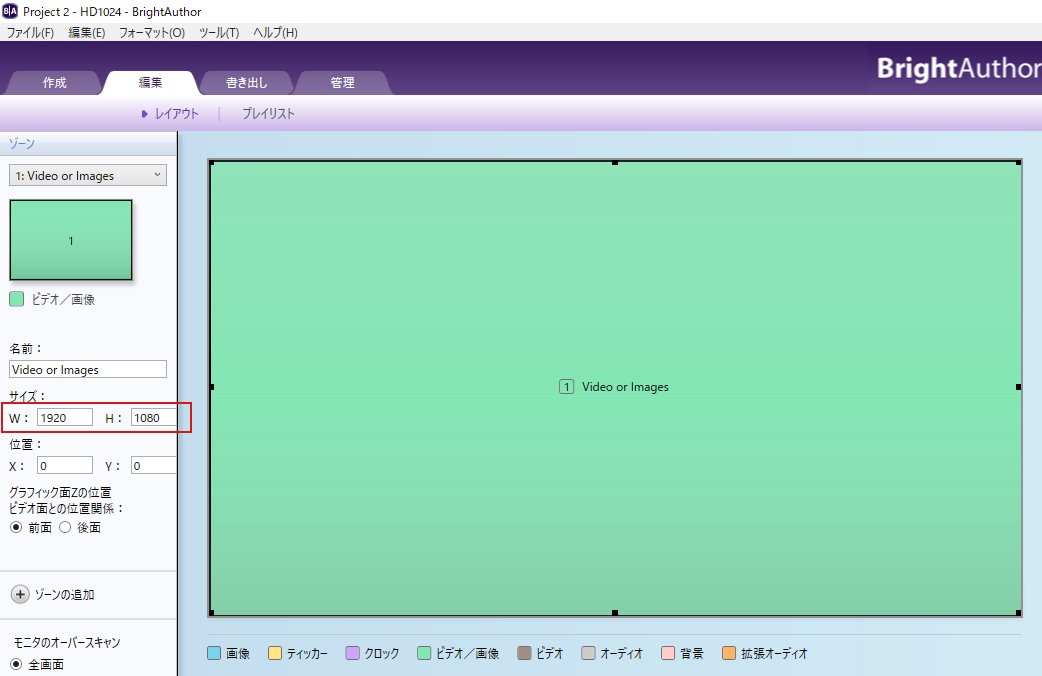Click the yellow ティッカー legend swatch
The width and height of the screenshot is (1042, 676).
(x=274, y=654)
